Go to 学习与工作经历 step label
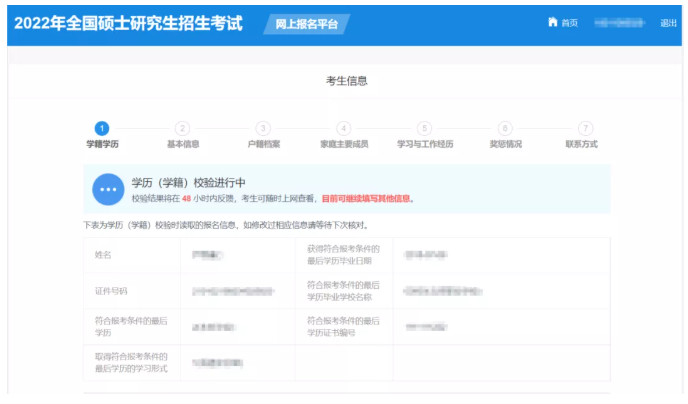This screenshot has width=688, height=404. pos(425,144)
